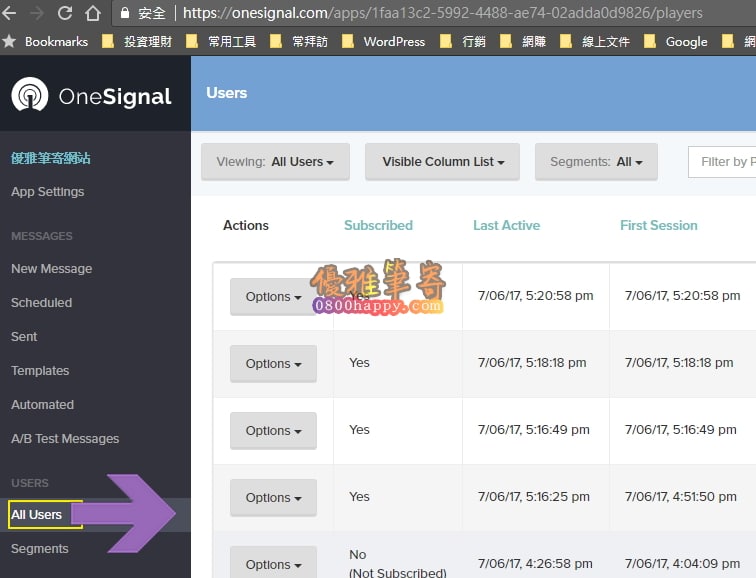Reload the page with refresh icon
Image resolution: width=756 pixels, height=578 pixels.
pos(65,13)
